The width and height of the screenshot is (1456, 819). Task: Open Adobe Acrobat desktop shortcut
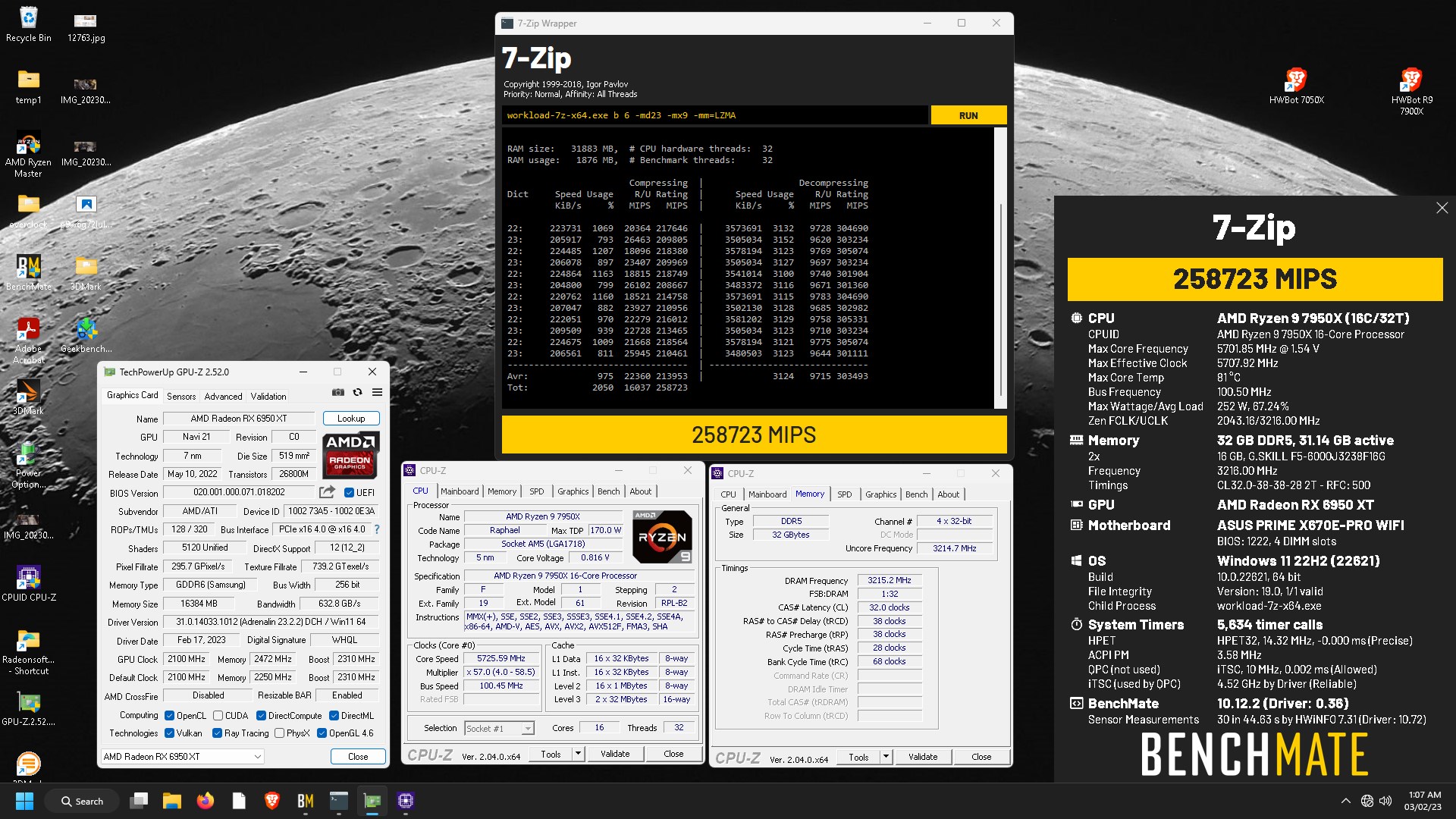[x=28, y=340]
